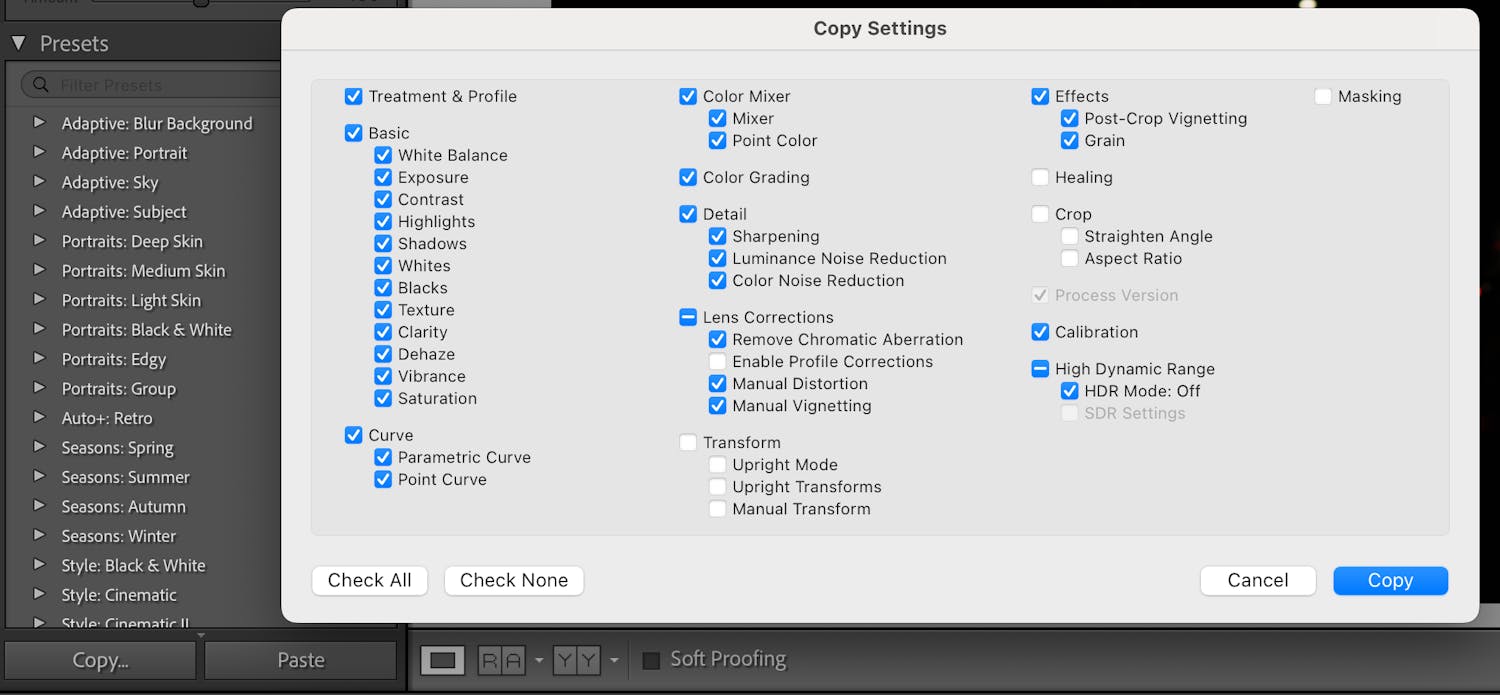Click the Before/After YY view icon

pos(576,660)
